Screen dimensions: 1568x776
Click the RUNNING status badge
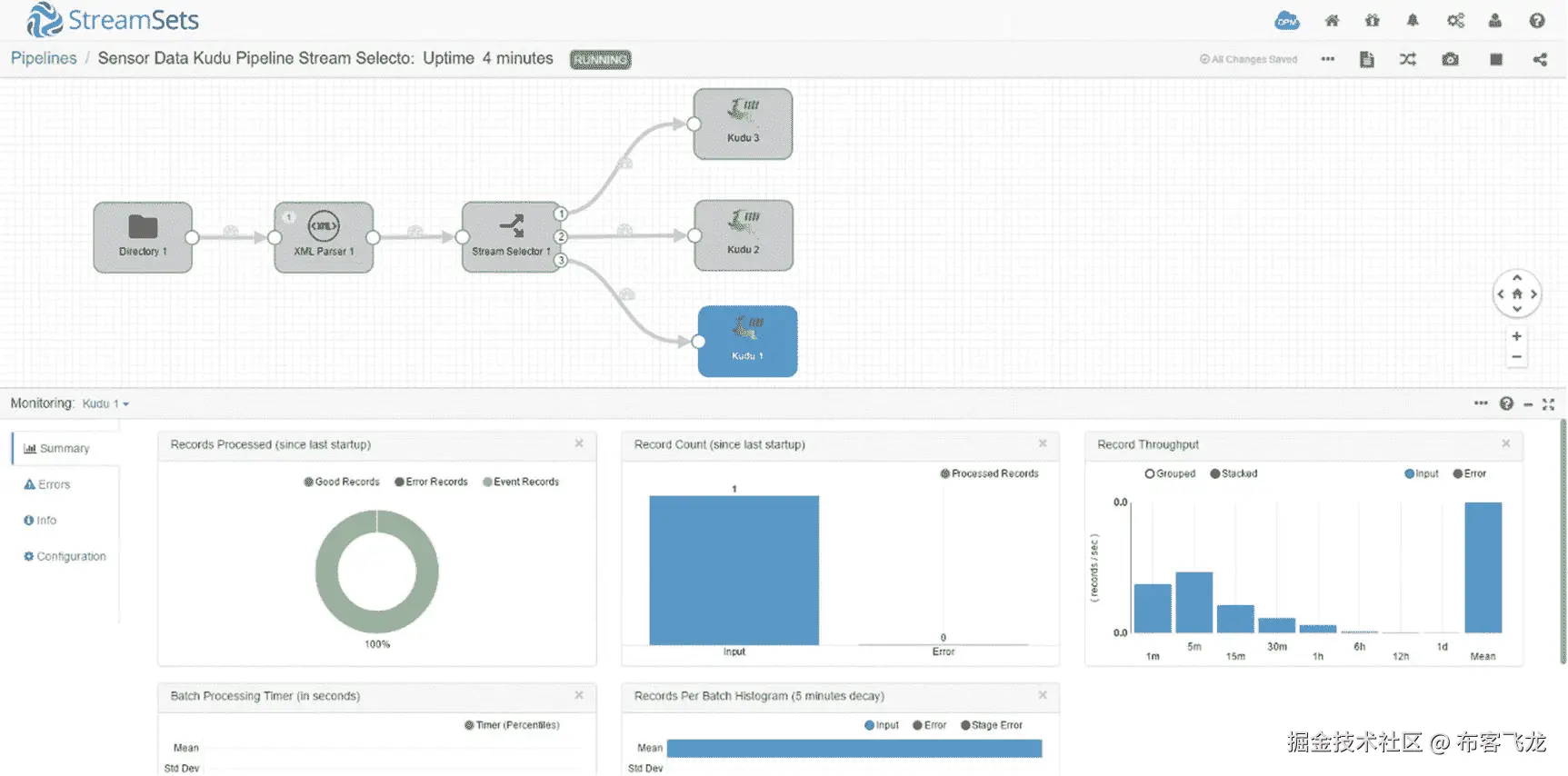click(600, 60)
